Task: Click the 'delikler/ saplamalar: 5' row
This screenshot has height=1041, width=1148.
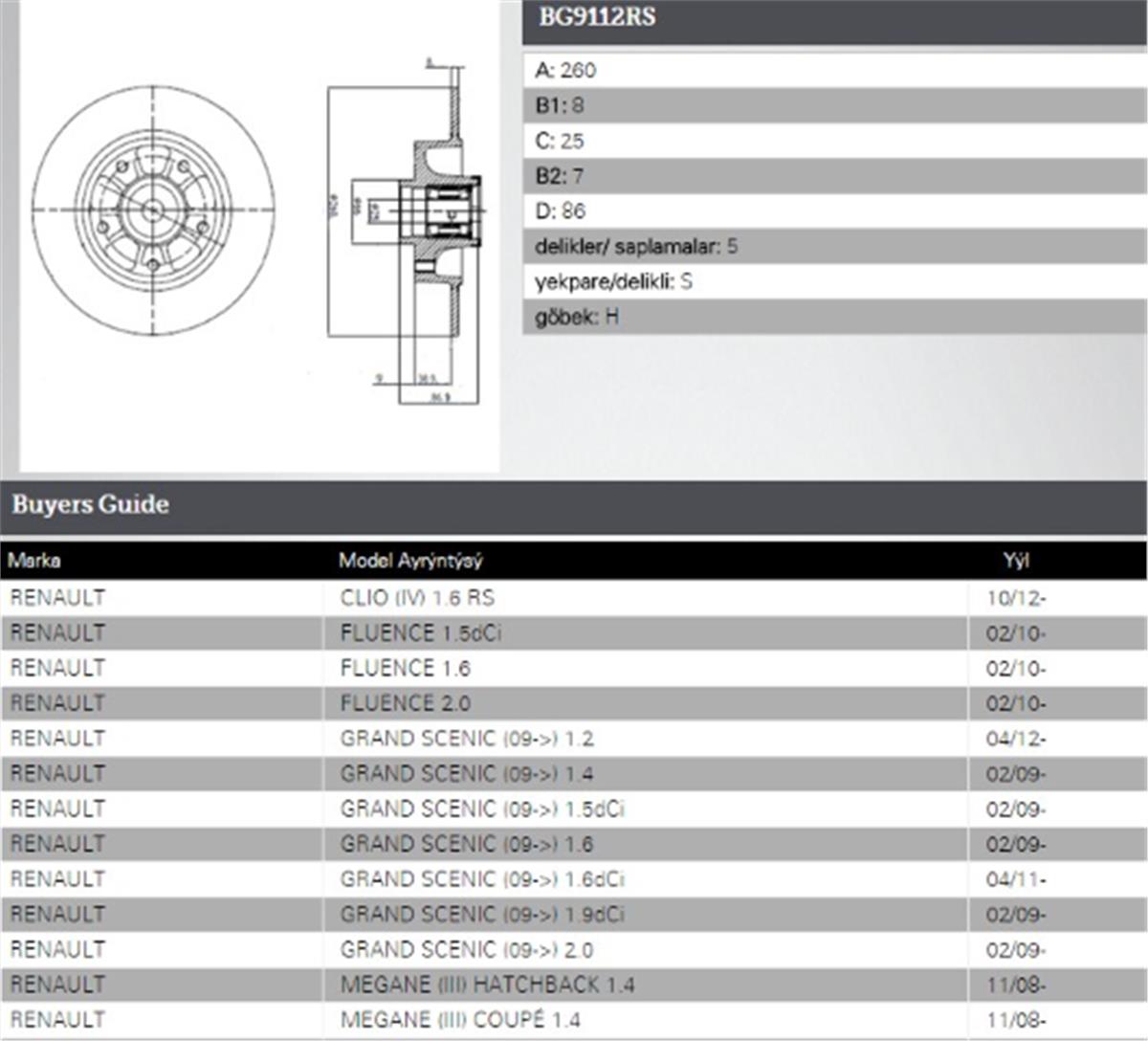Action: [834, 247]
